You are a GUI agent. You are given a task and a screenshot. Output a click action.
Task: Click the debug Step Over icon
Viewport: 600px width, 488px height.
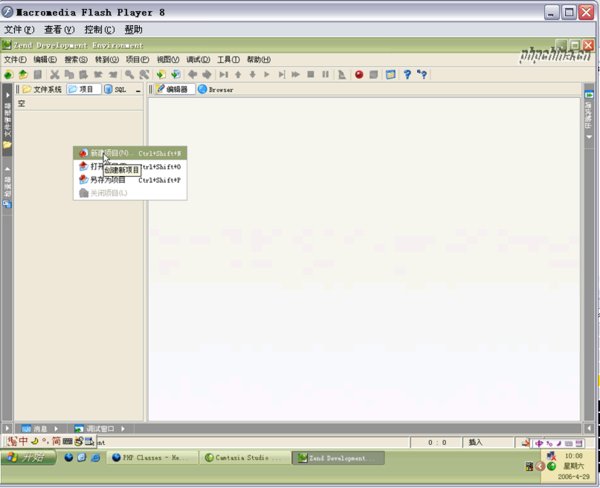224,75
